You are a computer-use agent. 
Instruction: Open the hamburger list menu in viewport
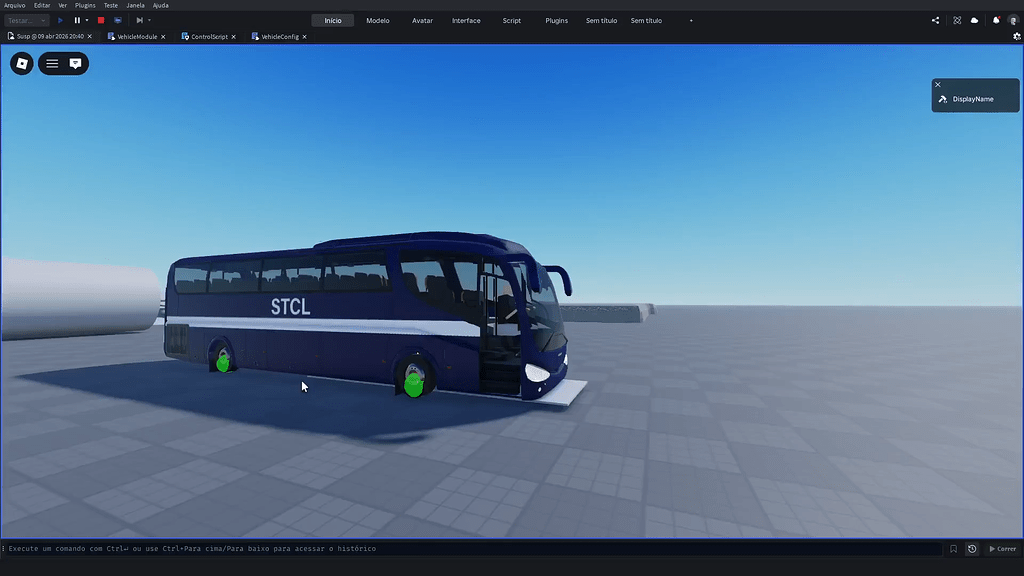(52, 63)
